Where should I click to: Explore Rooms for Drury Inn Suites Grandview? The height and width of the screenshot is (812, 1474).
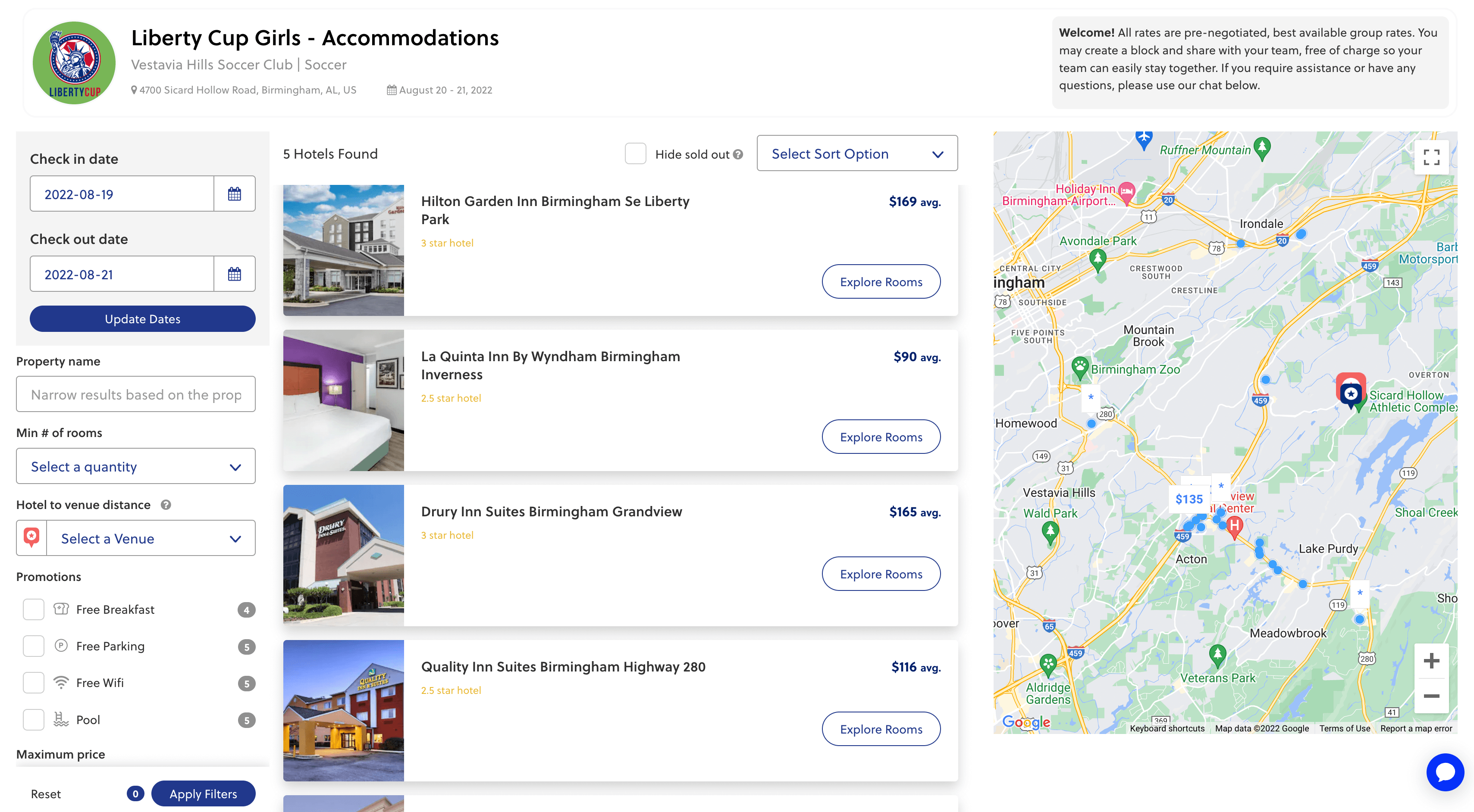point(881,574)
